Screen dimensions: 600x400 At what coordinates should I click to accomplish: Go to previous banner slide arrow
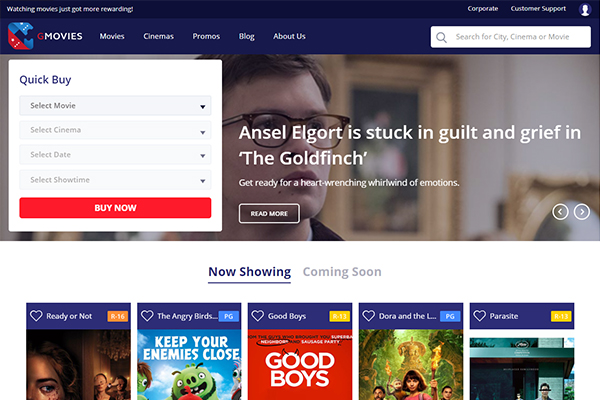click(560, 212)
